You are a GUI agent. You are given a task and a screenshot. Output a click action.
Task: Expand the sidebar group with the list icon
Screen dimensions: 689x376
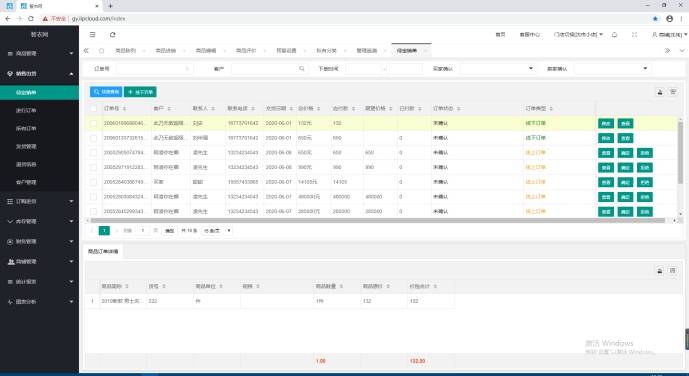pyautogui.click(x=40, y=202)
